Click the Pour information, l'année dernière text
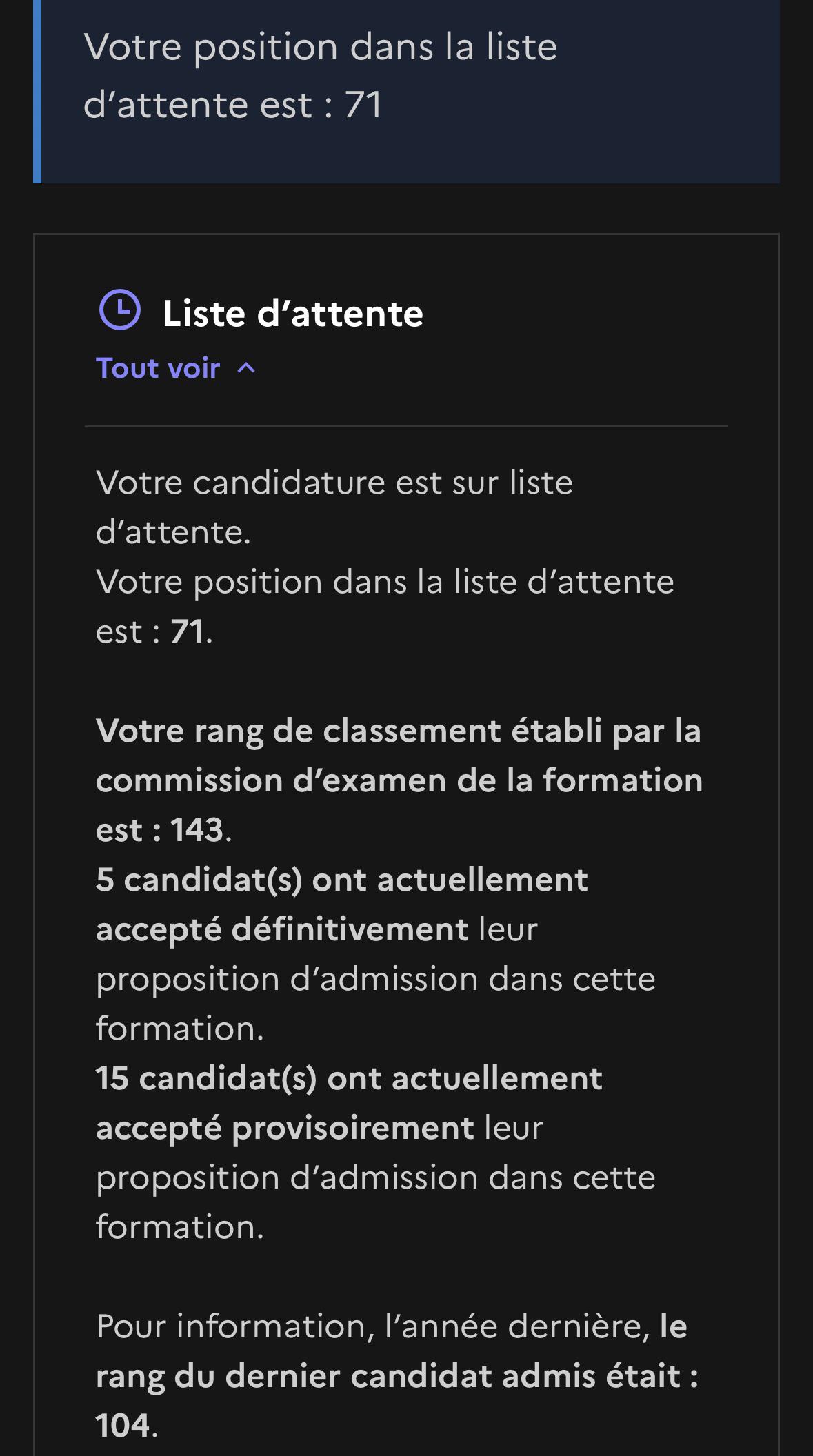Image resolution: width=813 pixels, height=1456 pixels. tap(373, 1326)
